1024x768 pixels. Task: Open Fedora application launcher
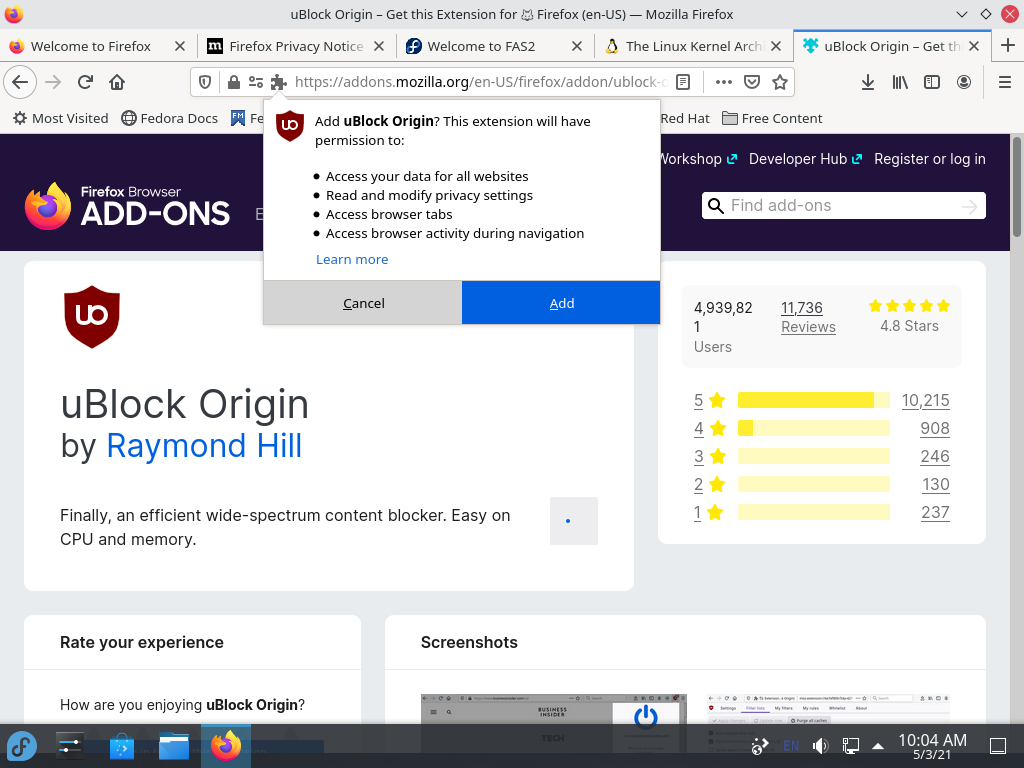point(22,746)
